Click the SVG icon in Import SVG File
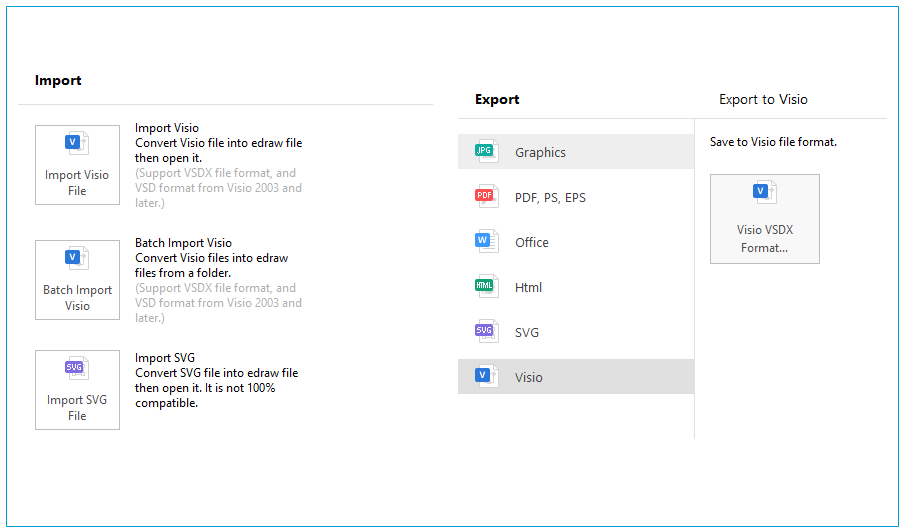The height and width of the screenshot is (532, 909). tap(77, 367)
